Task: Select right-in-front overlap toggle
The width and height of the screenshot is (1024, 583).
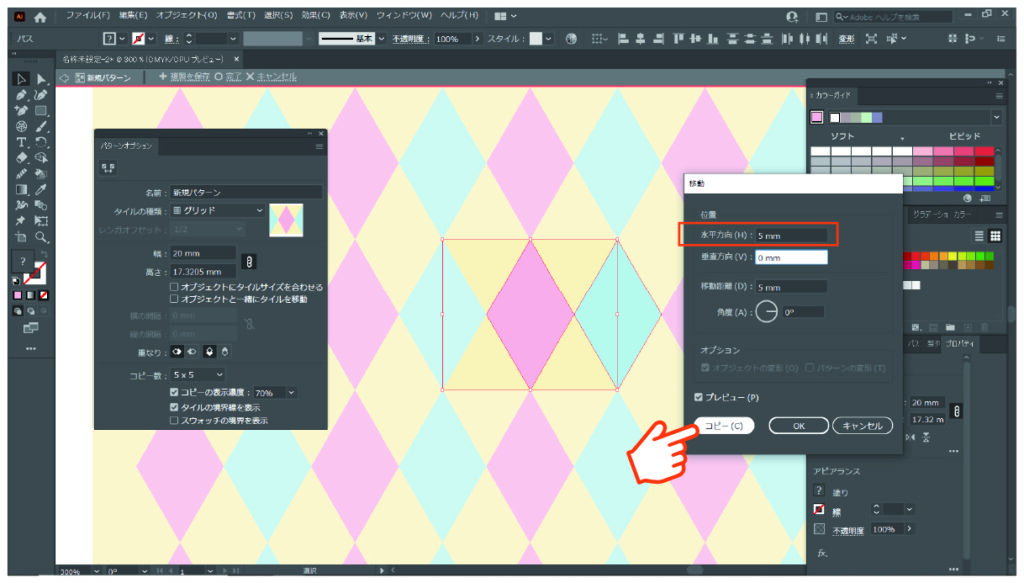Action: pyautogui.click(x=191, y=352)
